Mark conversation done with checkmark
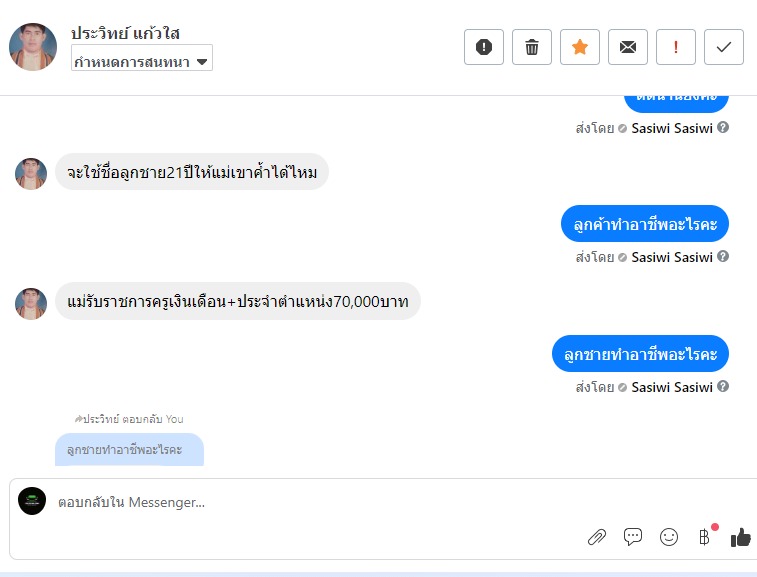The image size is (757, 577). pyautogui.click(x=724, y=47)
